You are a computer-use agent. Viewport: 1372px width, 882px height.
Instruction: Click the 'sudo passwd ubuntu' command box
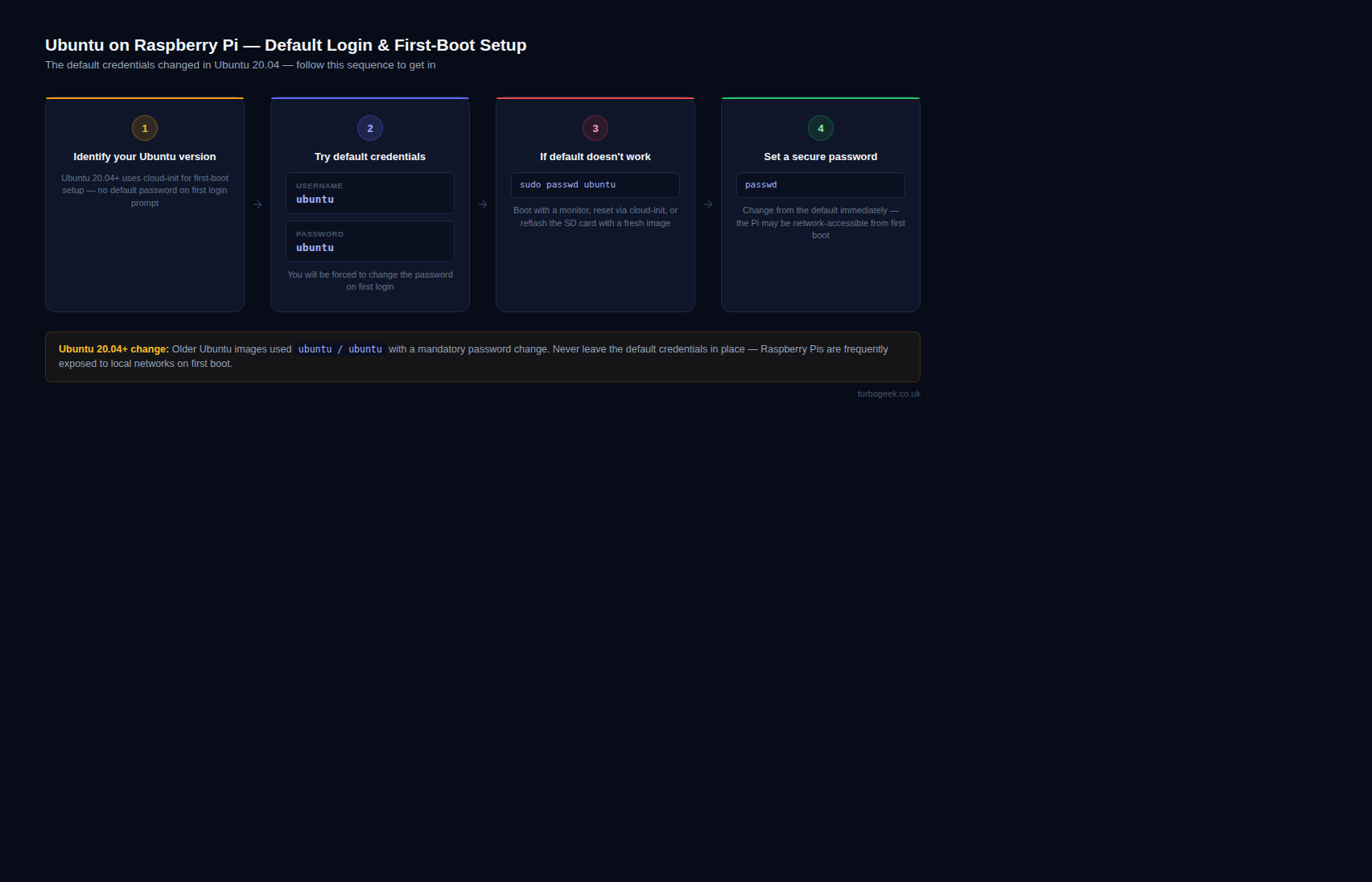tap(595, 185)
